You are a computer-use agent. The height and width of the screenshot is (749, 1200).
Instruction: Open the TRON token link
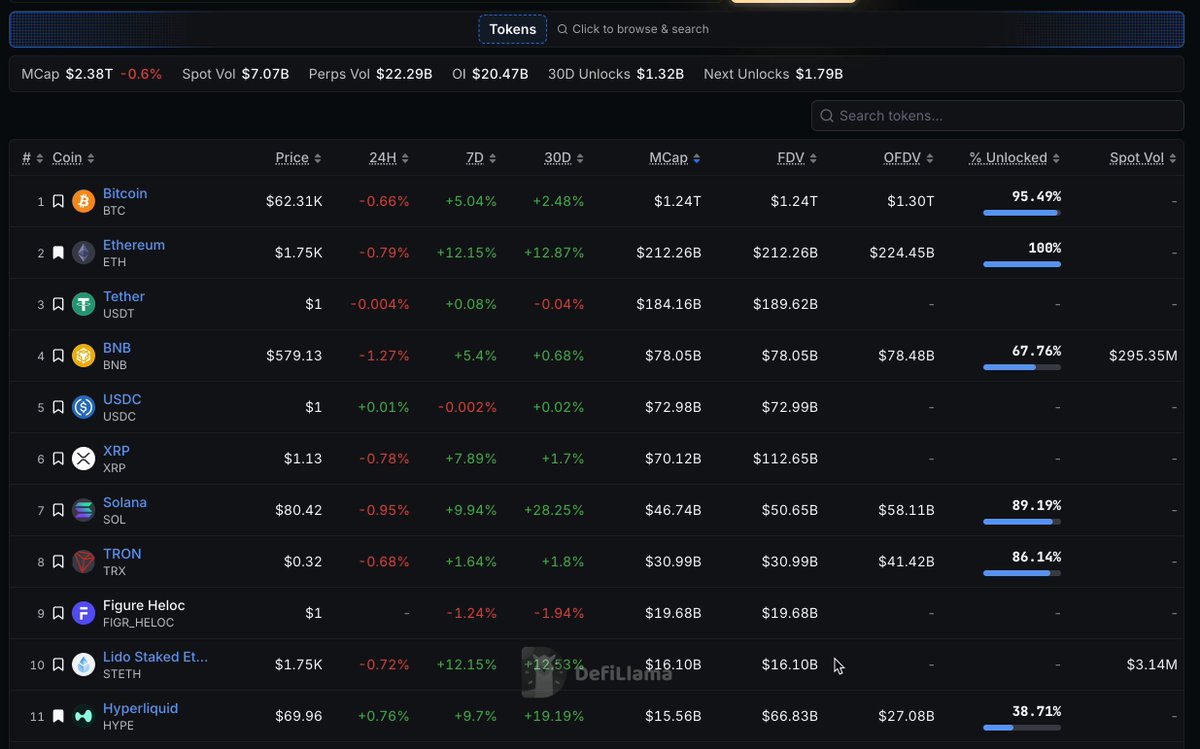[122, 554]
